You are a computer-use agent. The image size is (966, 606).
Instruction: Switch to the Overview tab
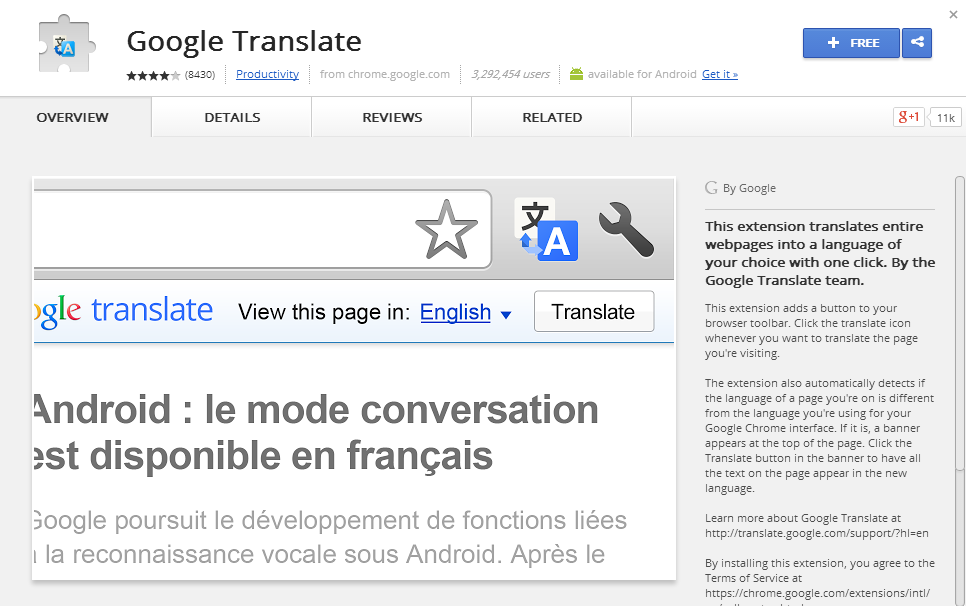73,117
